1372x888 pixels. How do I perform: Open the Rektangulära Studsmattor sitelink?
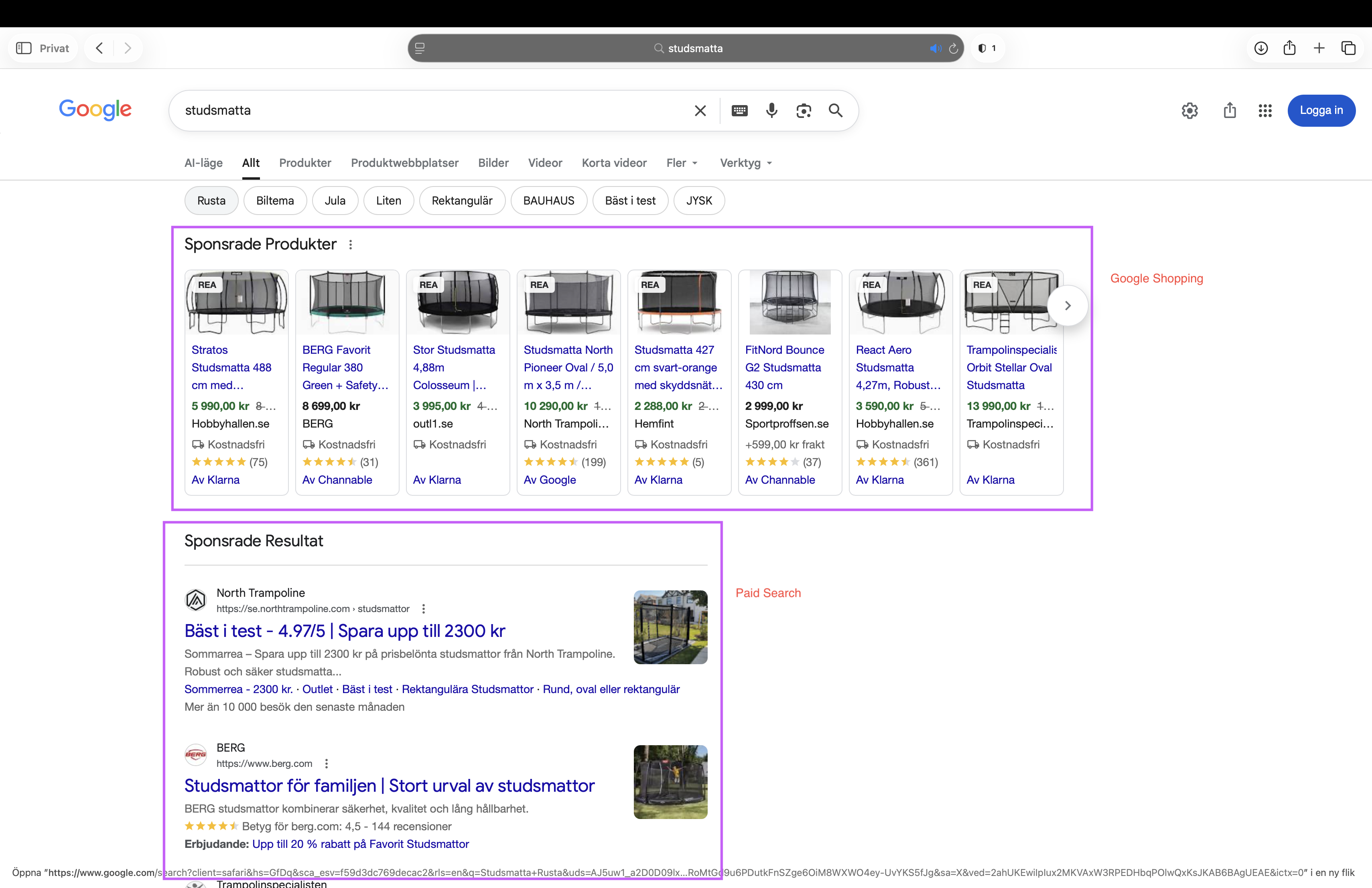coord(467,689)
